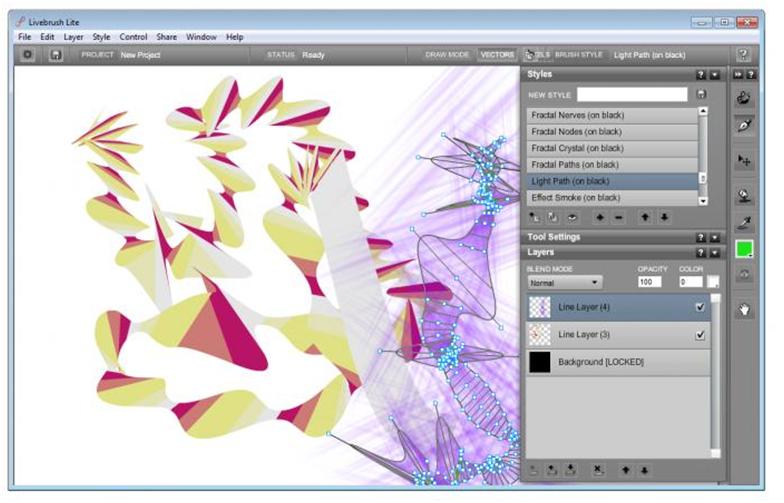Select the Pen tool in the tool strip
Screen dimensions: 784x503
744,126
